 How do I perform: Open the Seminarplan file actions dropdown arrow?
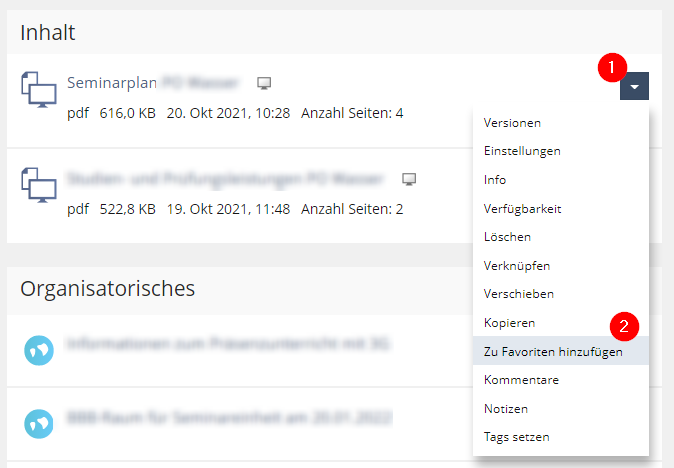coord(634,87)
